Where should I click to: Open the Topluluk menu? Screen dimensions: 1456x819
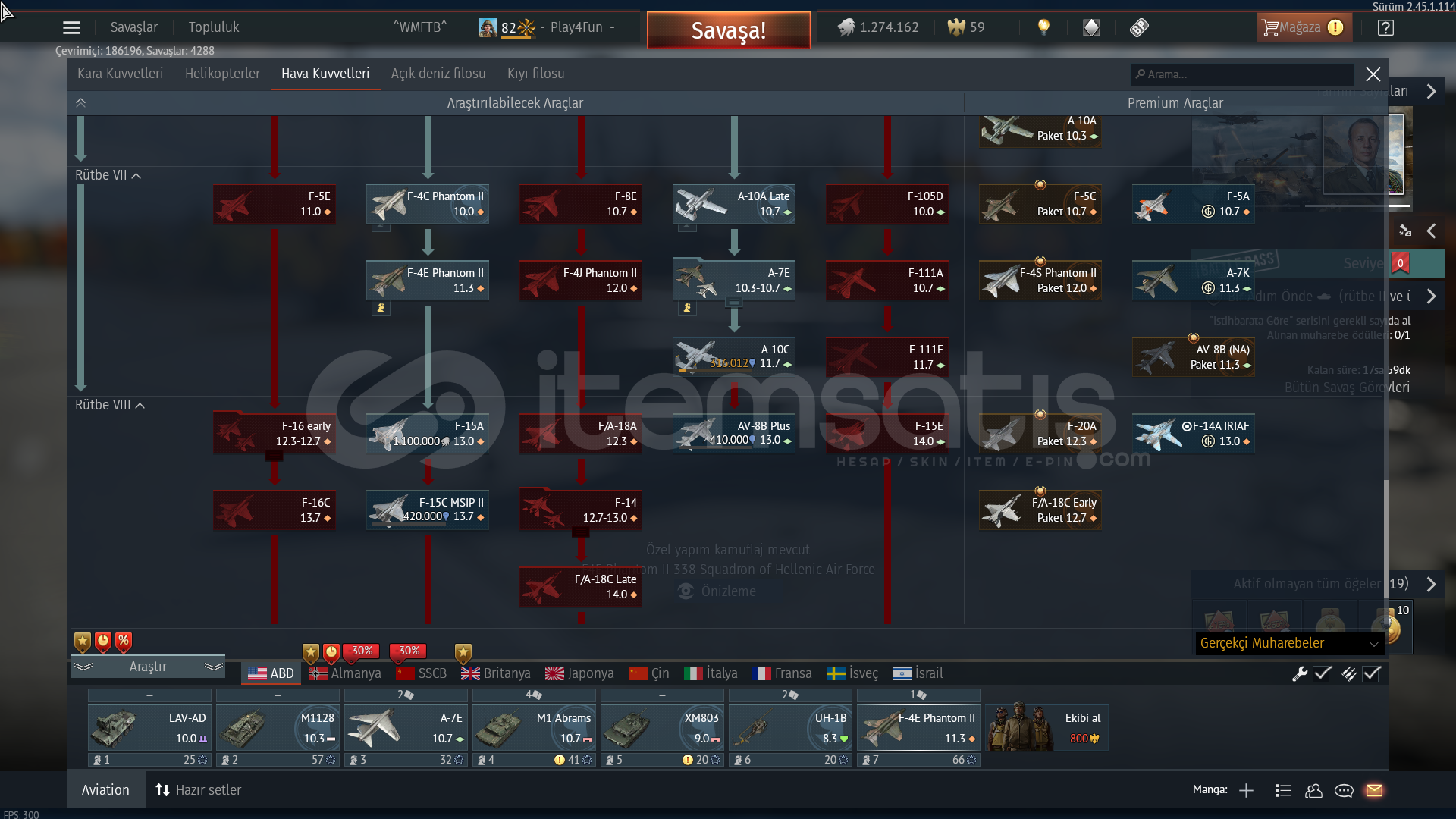(x=214, y=27)
